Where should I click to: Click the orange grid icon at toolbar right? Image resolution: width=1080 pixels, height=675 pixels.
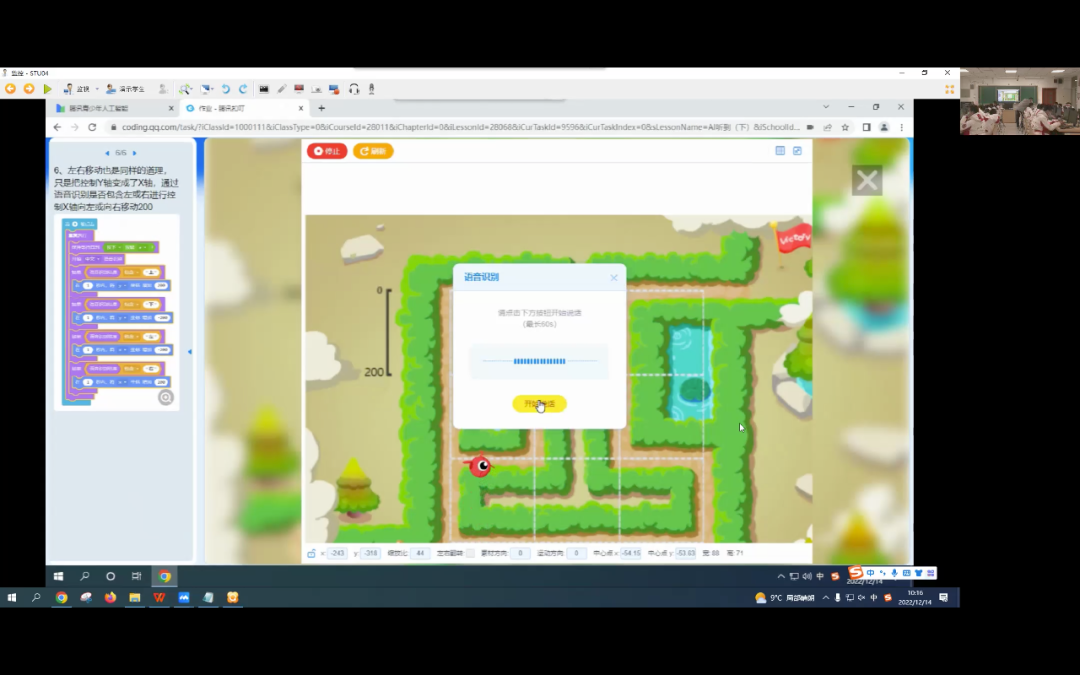pyautogui.click(x=950, y=89)
